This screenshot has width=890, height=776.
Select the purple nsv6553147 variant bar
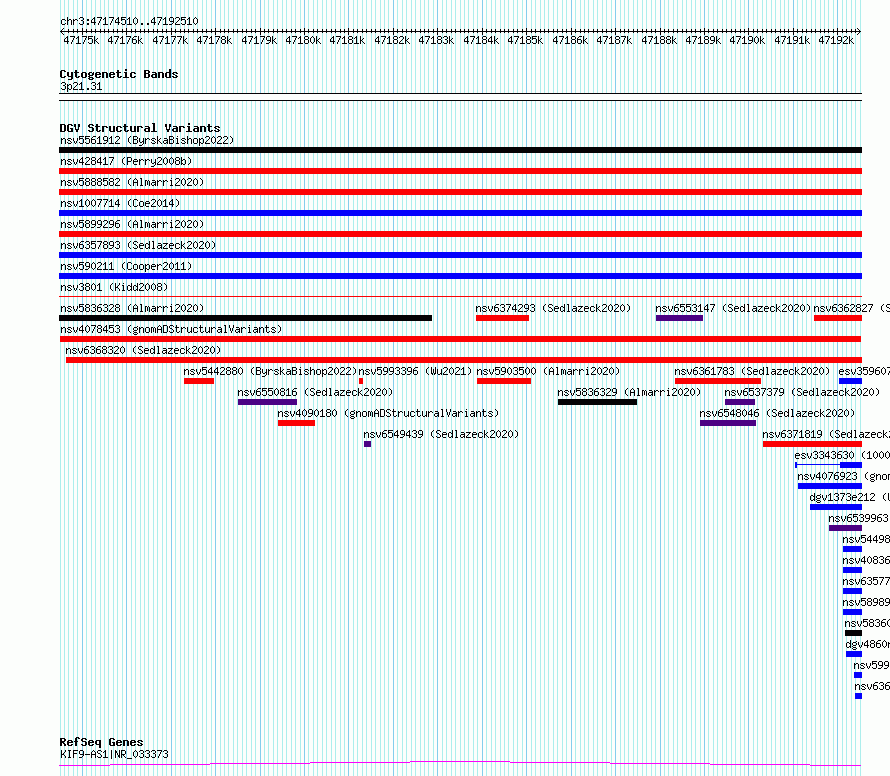pos(679,318)
